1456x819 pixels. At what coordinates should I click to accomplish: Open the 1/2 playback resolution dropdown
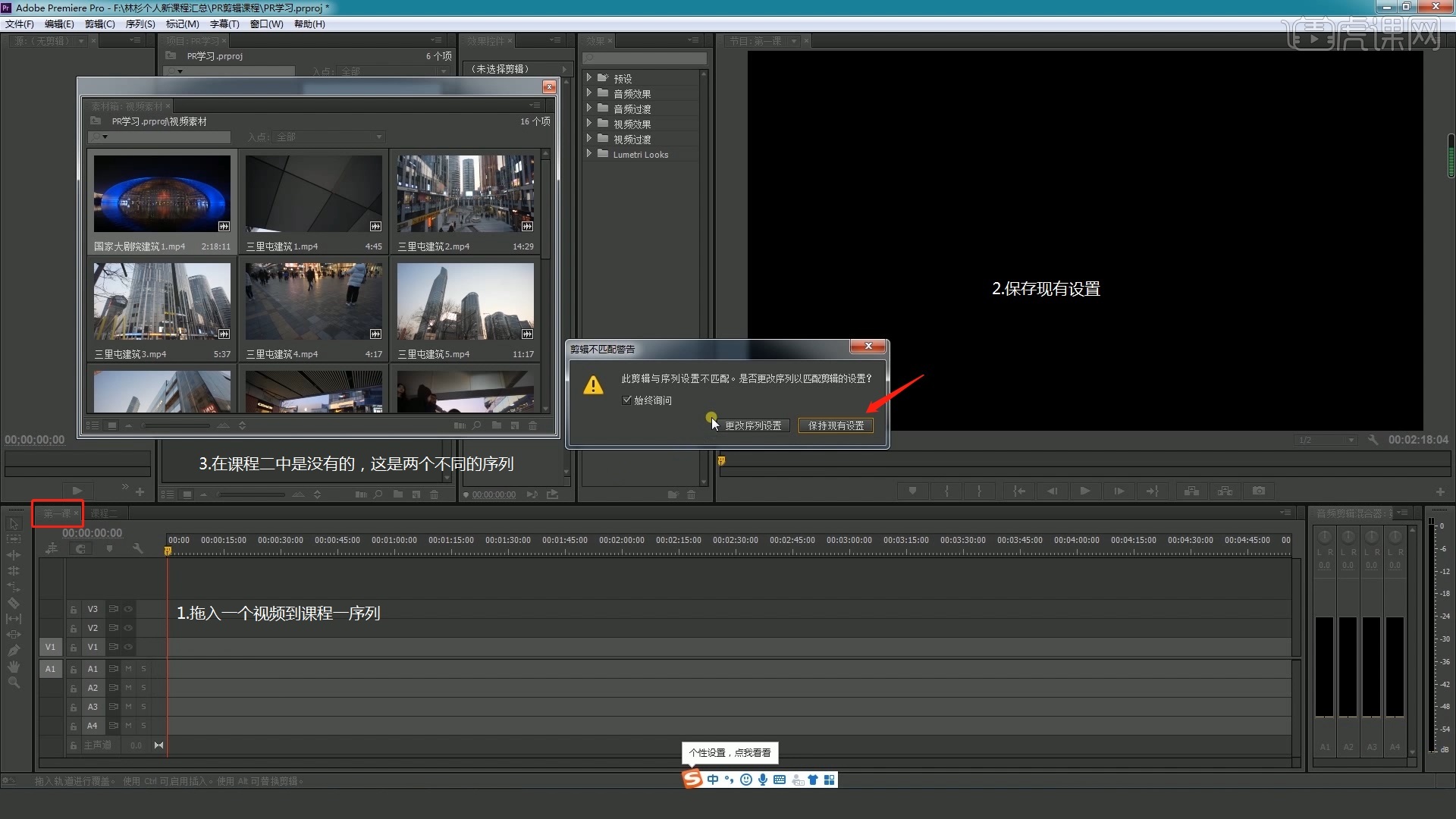click(x=1326, y=440)
